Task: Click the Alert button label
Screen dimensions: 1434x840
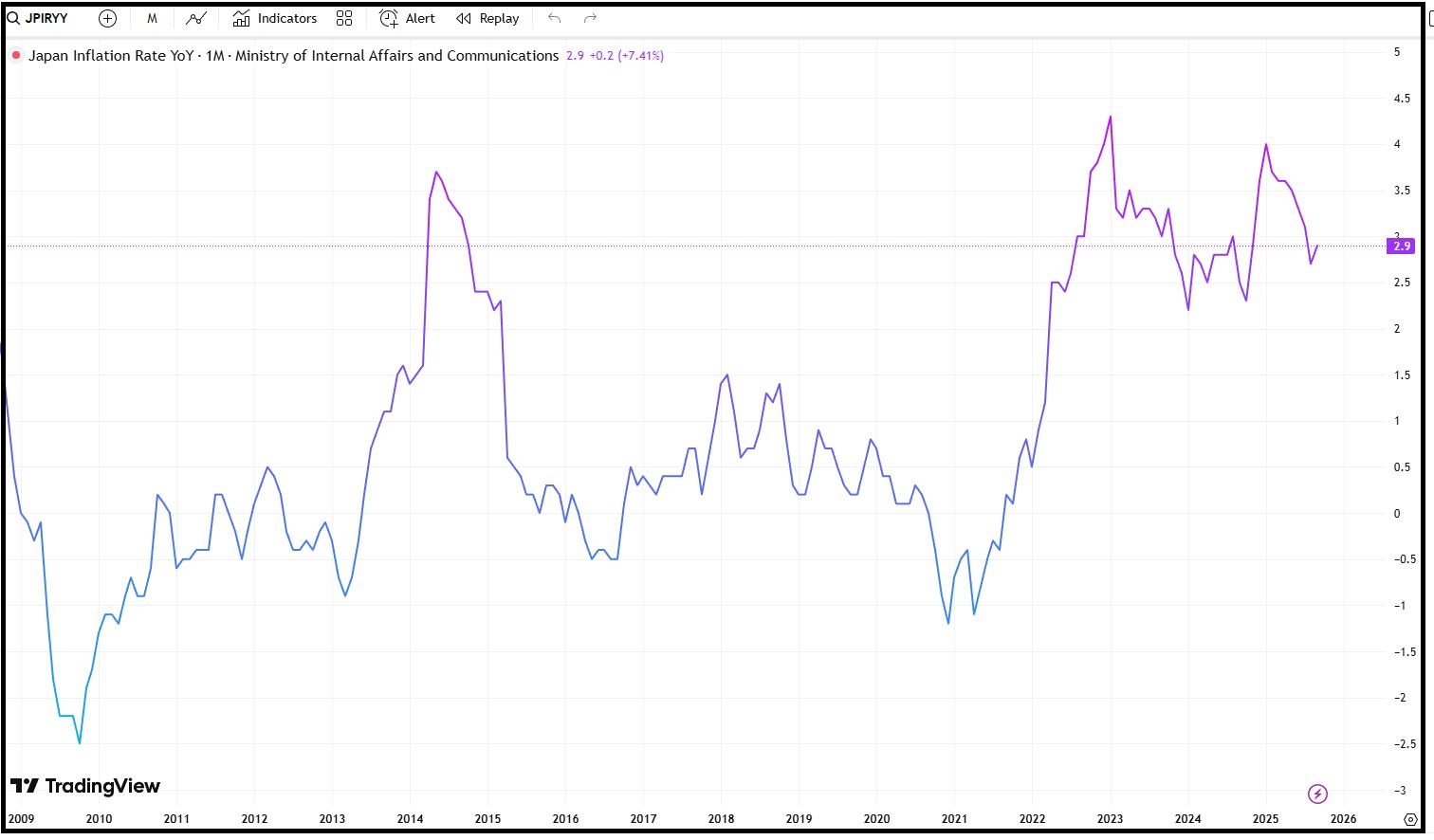Action: pyautogui.click(x=419, y=18)
